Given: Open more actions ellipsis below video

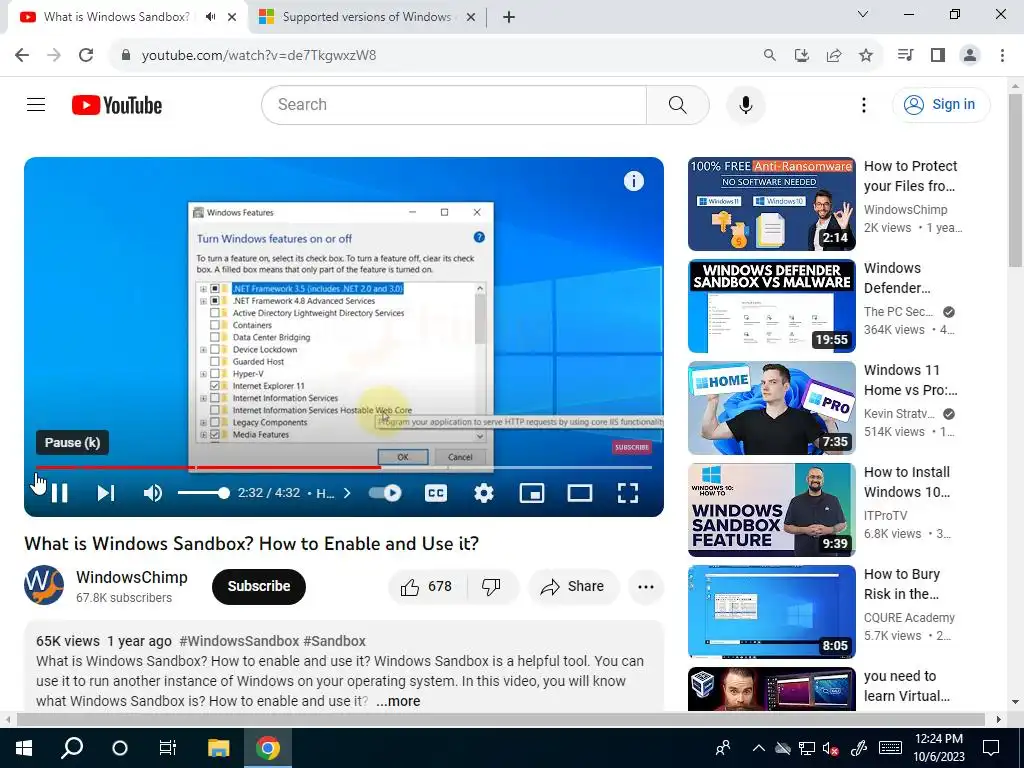Looking at the screenshot, I should (646, 586).
